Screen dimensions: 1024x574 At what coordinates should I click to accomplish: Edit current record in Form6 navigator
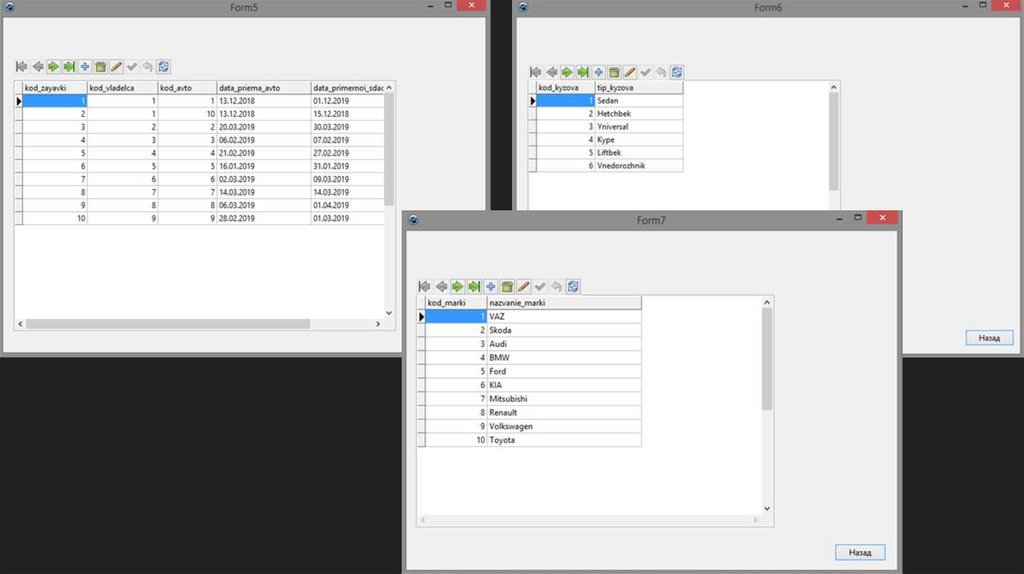(x=630, y=72)
